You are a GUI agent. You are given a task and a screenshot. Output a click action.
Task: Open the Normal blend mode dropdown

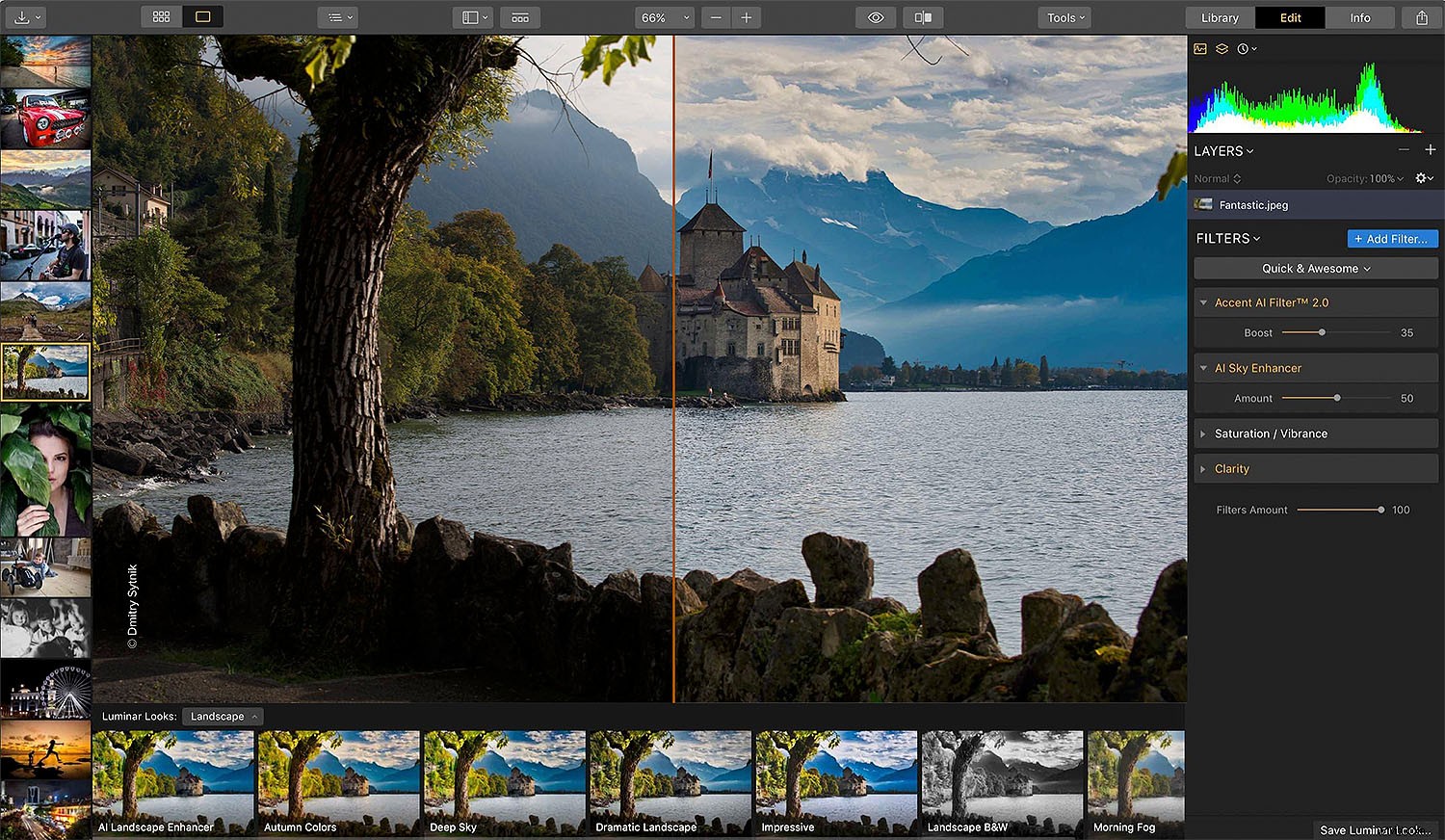tap(1217, 178)
